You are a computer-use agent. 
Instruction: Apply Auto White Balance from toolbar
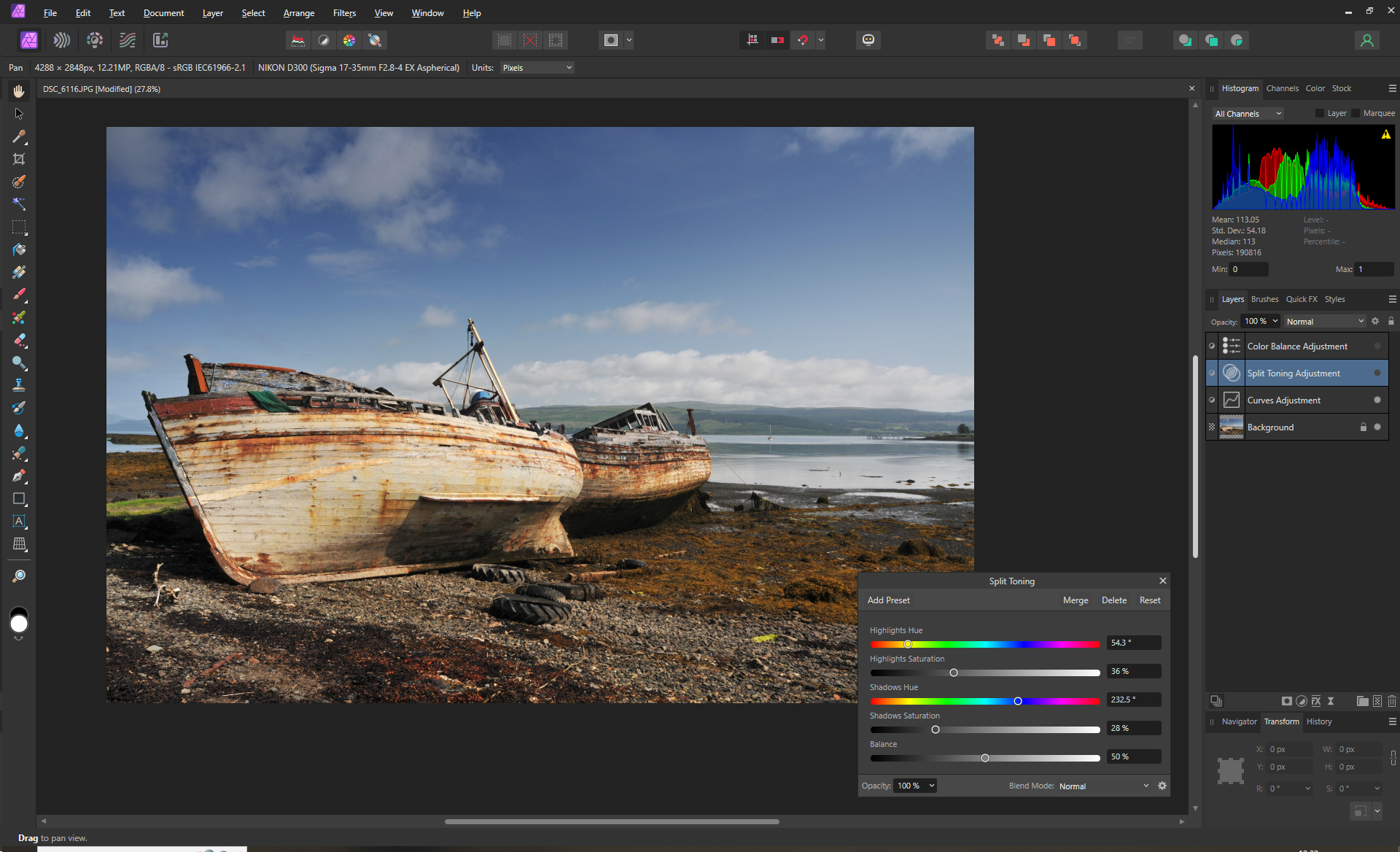click(375, 40)
